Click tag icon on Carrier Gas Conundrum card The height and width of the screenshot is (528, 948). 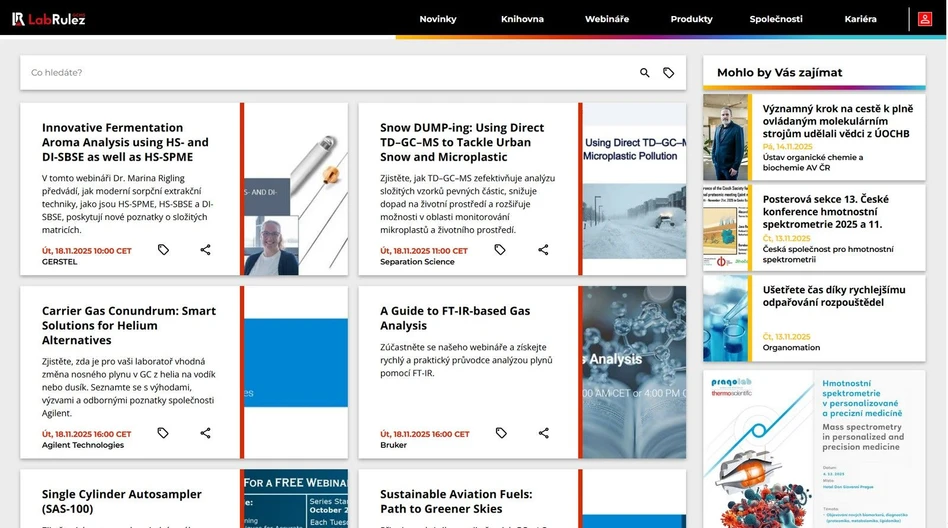pyautogui.click(x=163, y=433)
